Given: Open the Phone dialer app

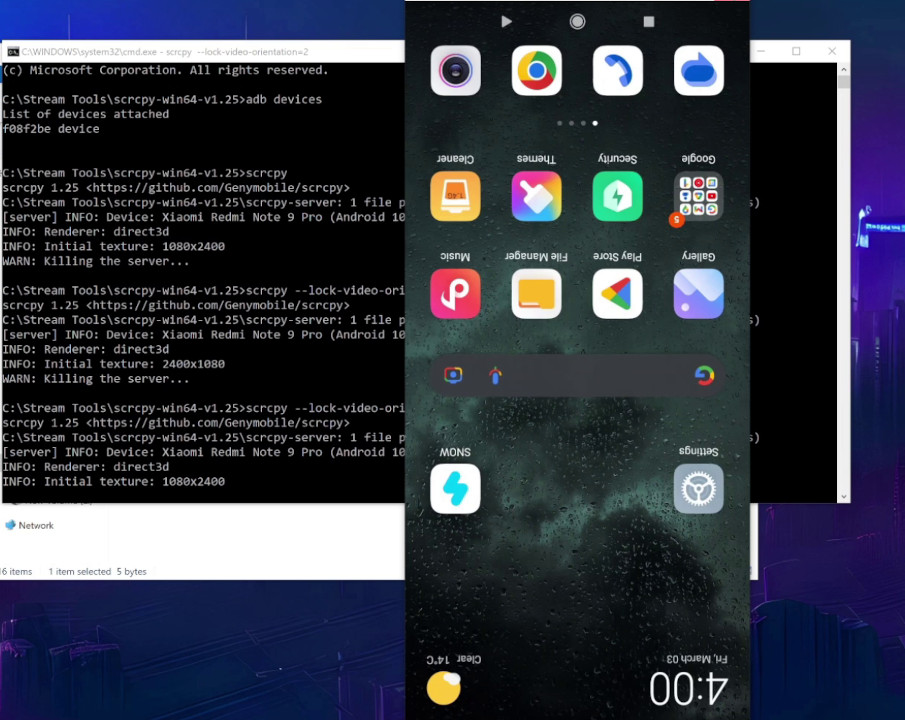Looking at the screenshot, I should point(618,70).
